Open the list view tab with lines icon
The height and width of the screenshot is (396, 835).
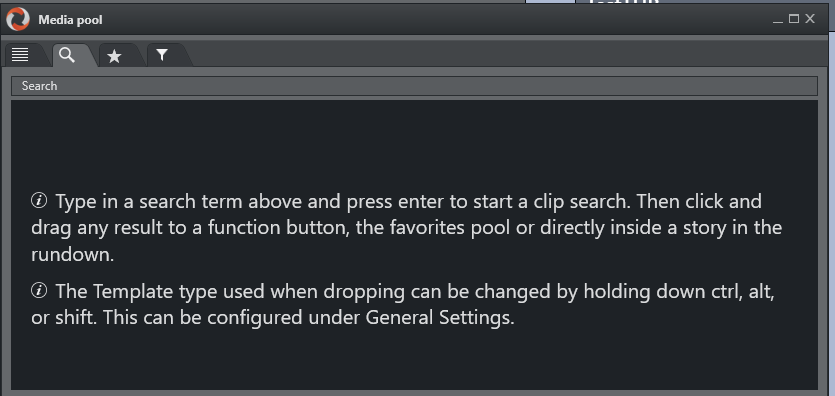pos(20,55)
